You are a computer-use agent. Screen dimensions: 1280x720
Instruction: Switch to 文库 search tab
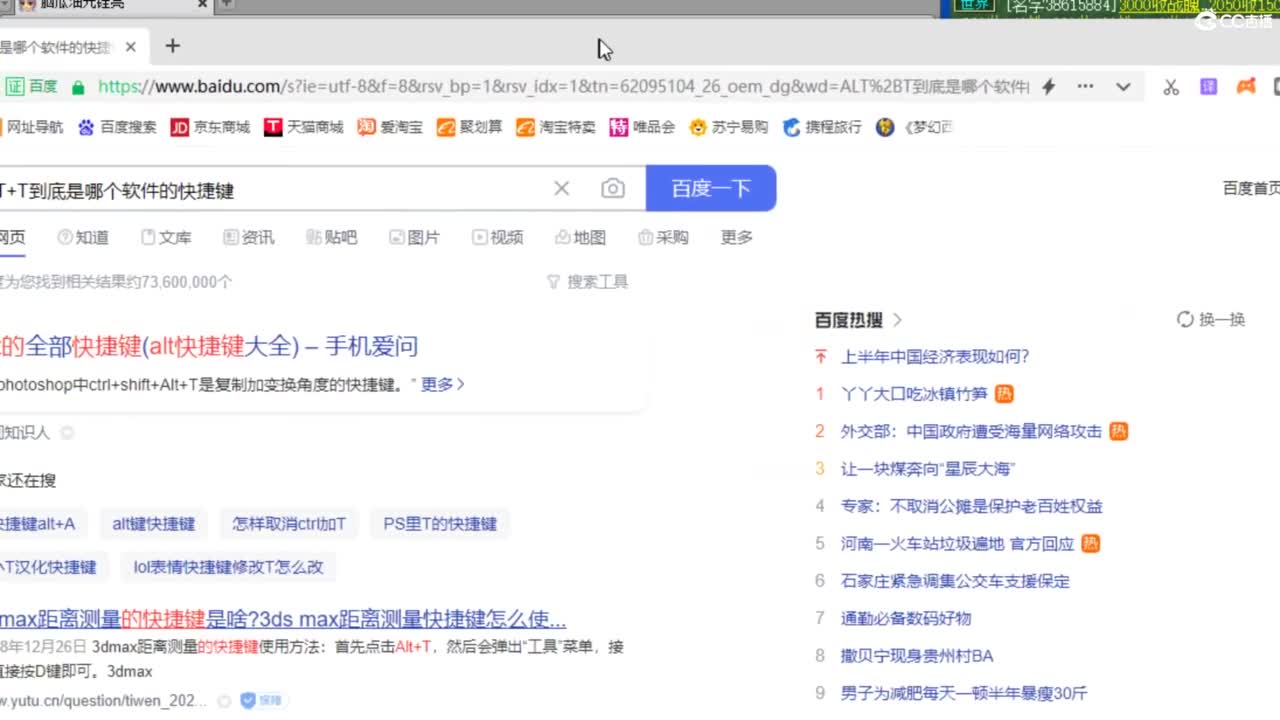[166, 237]
